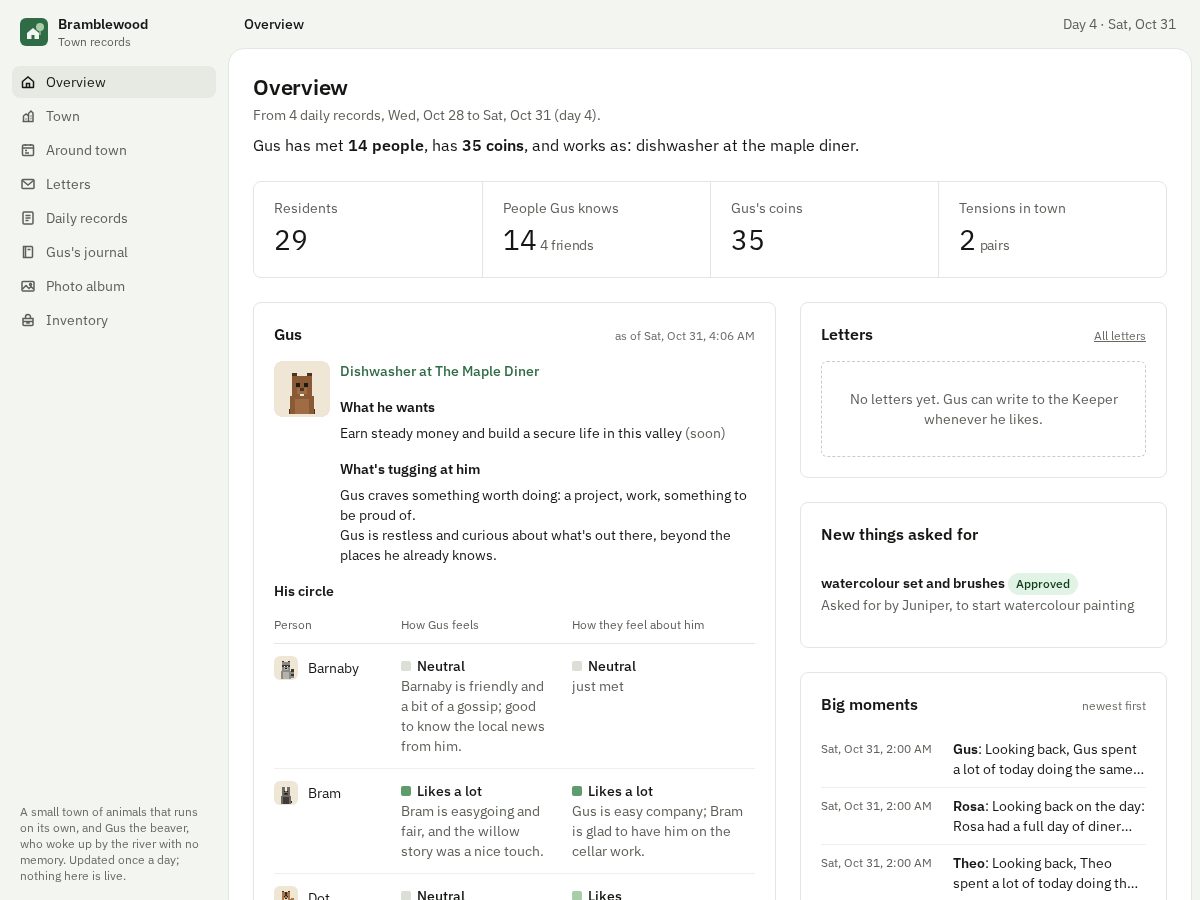Click 'What he wants' heading
Viewport: 1200px width, 900px height.
pos(387,407)
